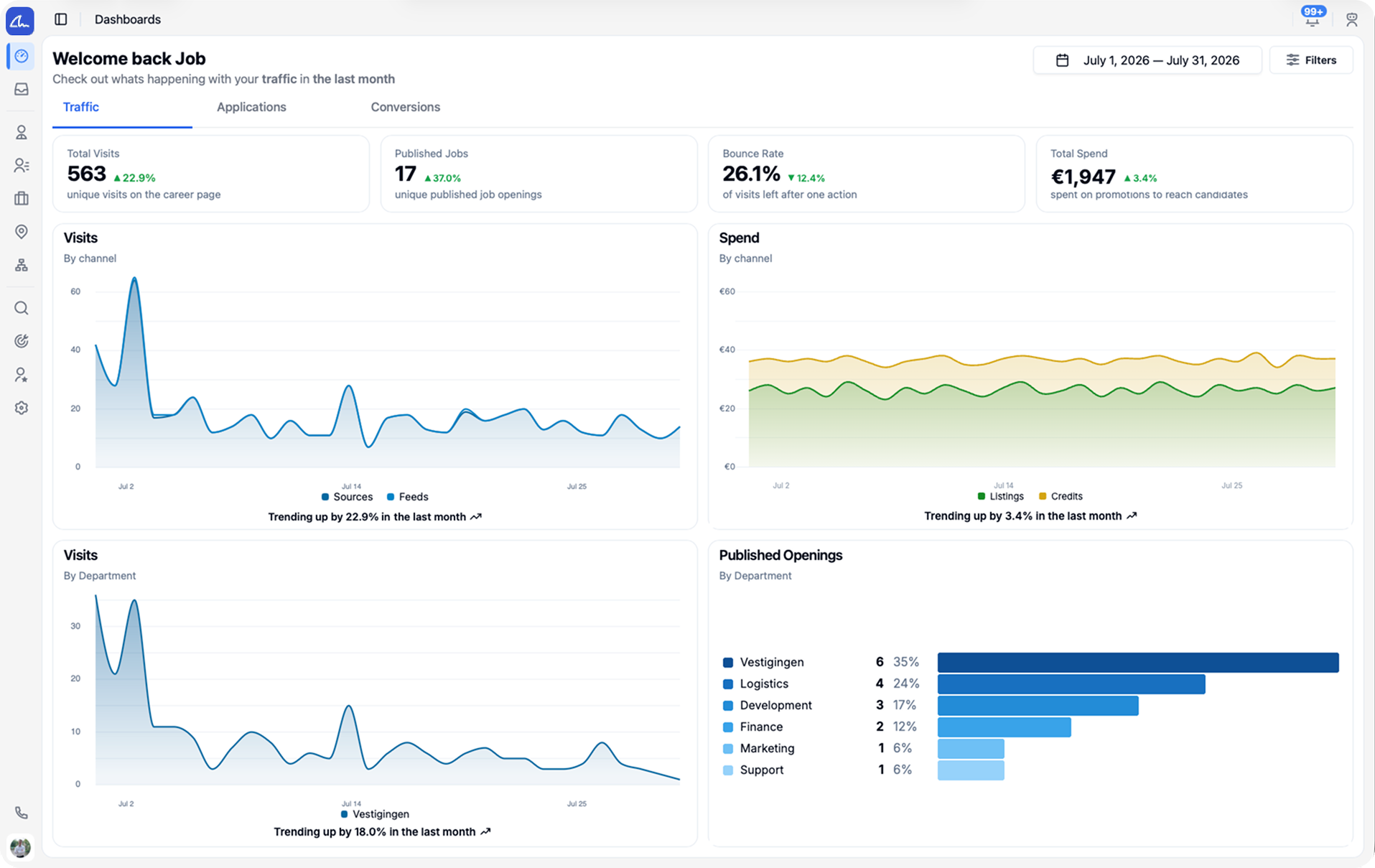Image resolution: width=1375 pixels, height=868 pixels.
Task: Click the Dashboards breadcrumb link
Action: pyautogui.click(x=128, y=19)
